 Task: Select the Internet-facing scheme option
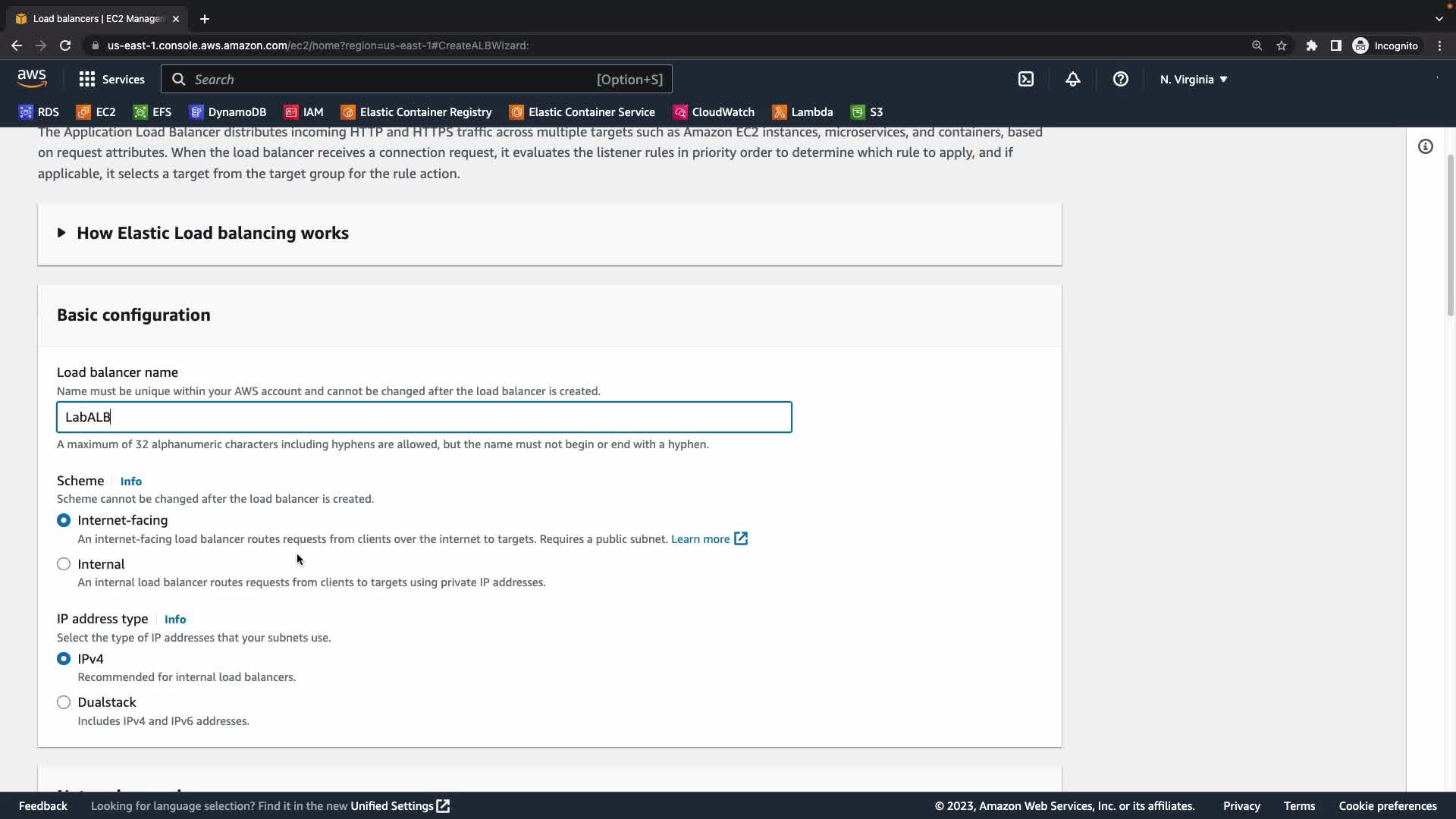point(64,520)
